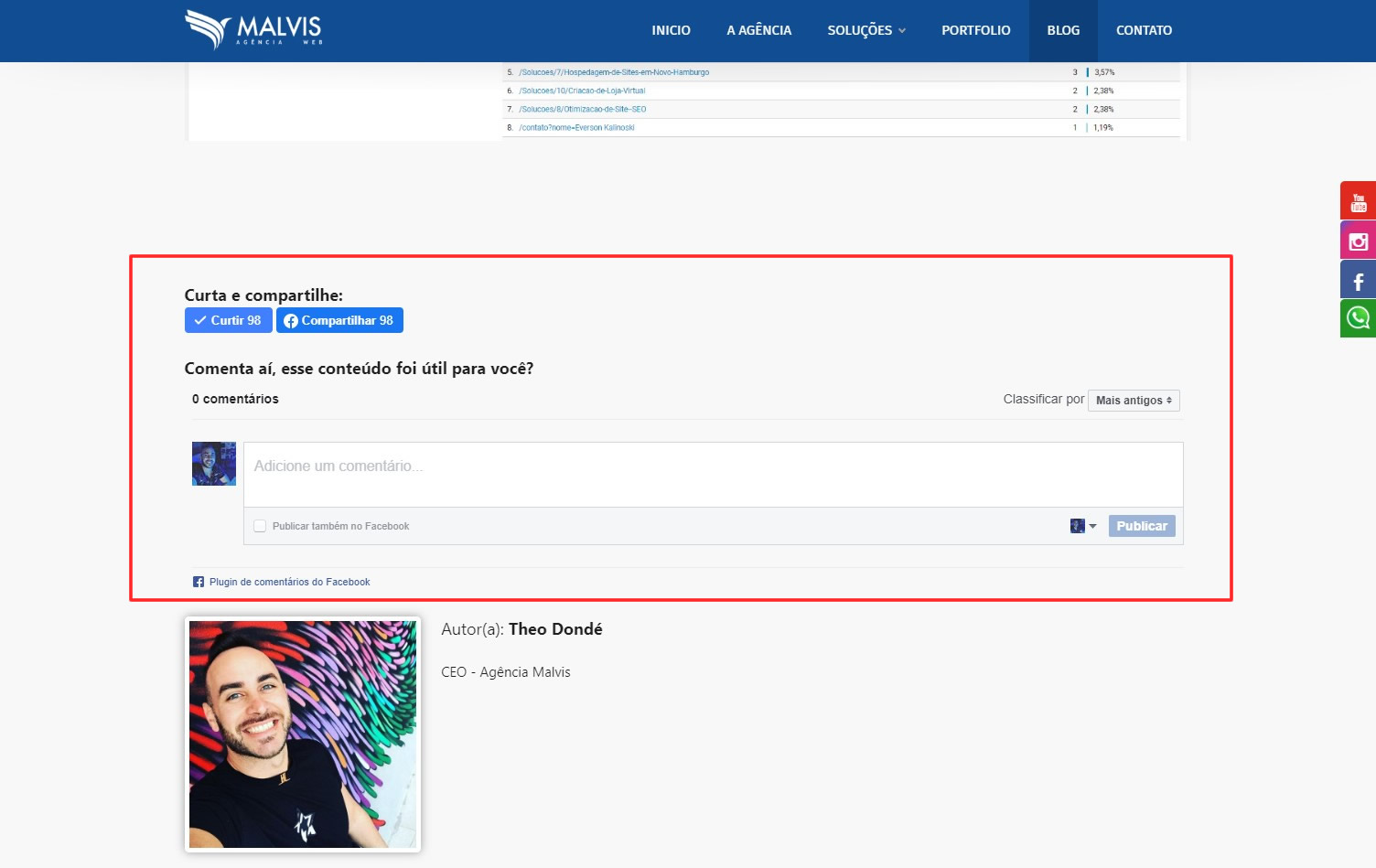Open the YouTube social sidebar icon
The width and height of the screenshot is (1376, 868).
tap(1358, 201)
